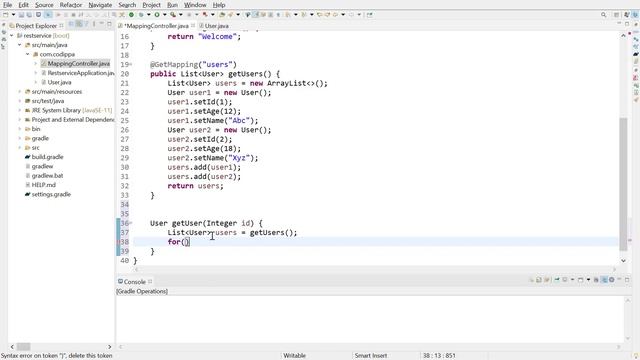Click the Open Type toolbar icon
Screen dimensions: 640x360
(x=222, y=15)
